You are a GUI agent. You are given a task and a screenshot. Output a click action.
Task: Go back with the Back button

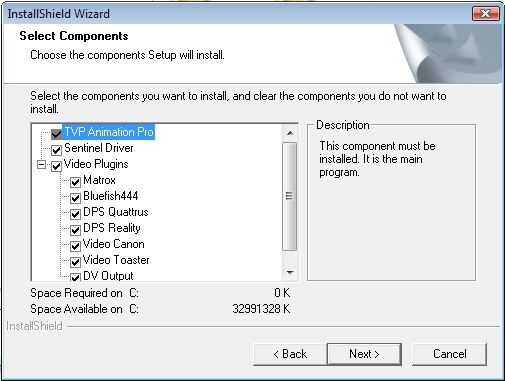pyautogui.click(x=290, y=354)
